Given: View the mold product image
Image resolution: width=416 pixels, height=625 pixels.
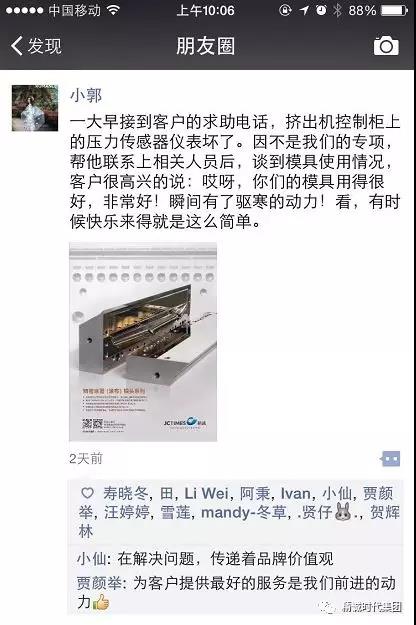Looking at the screenshot, I should coord(143,342).
